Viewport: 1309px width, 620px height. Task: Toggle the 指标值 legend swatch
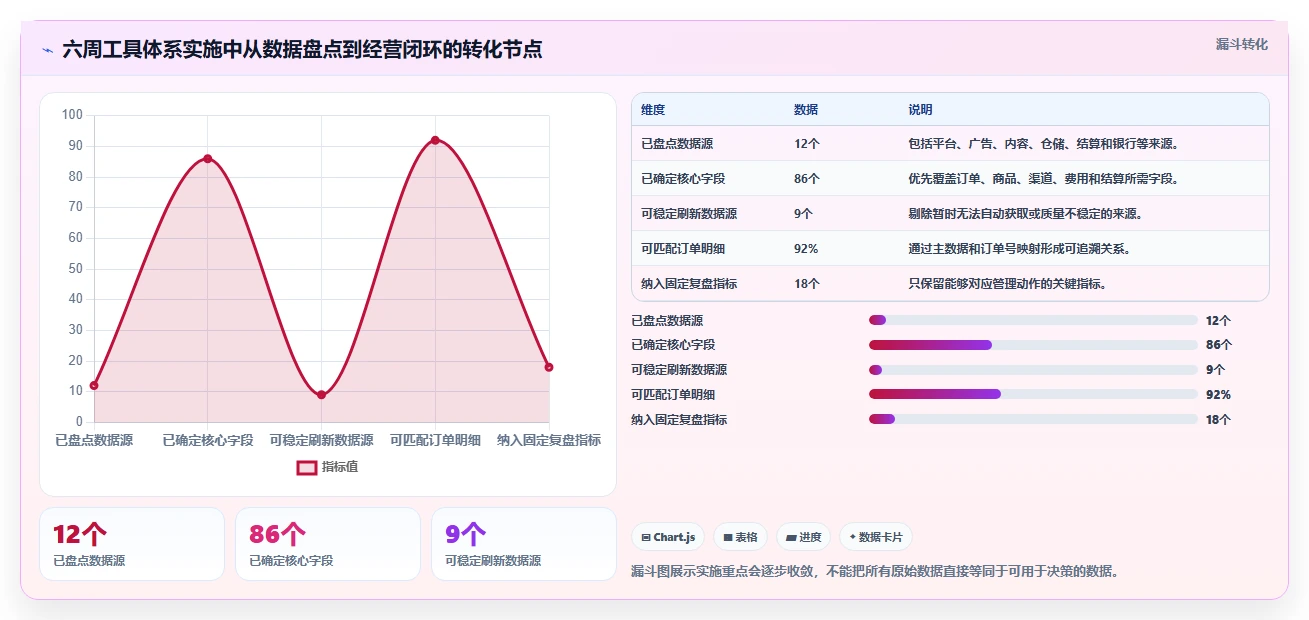pyautogui.click(x=307, y=467)
